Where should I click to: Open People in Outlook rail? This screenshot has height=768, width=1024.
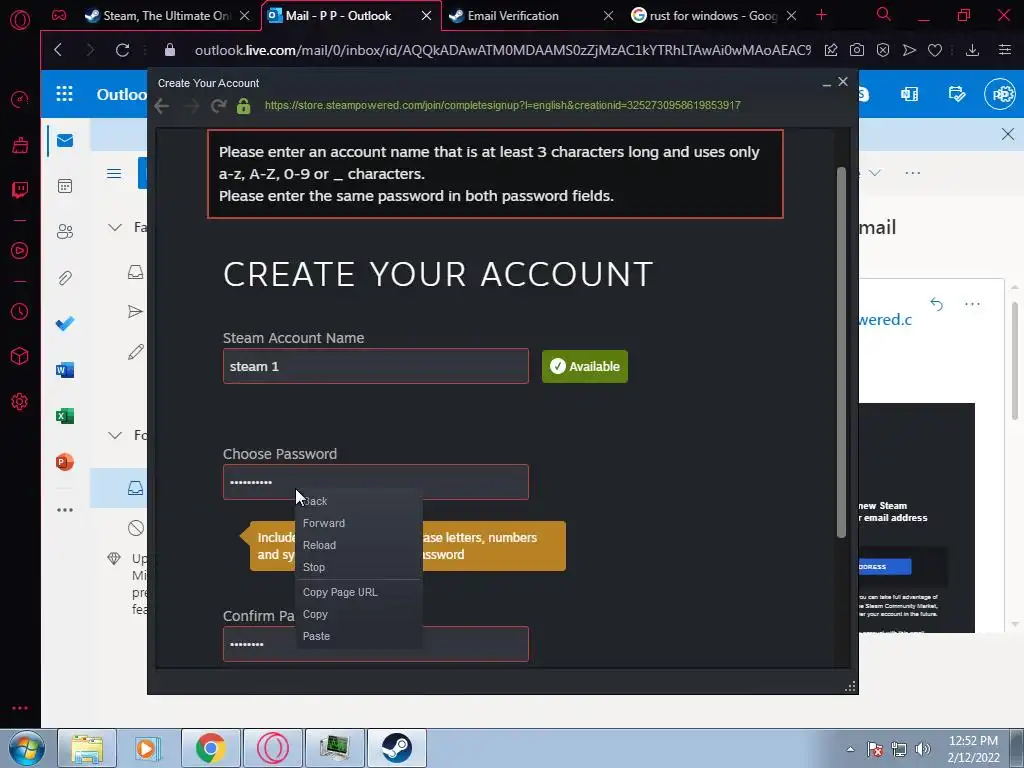(65, 232)
